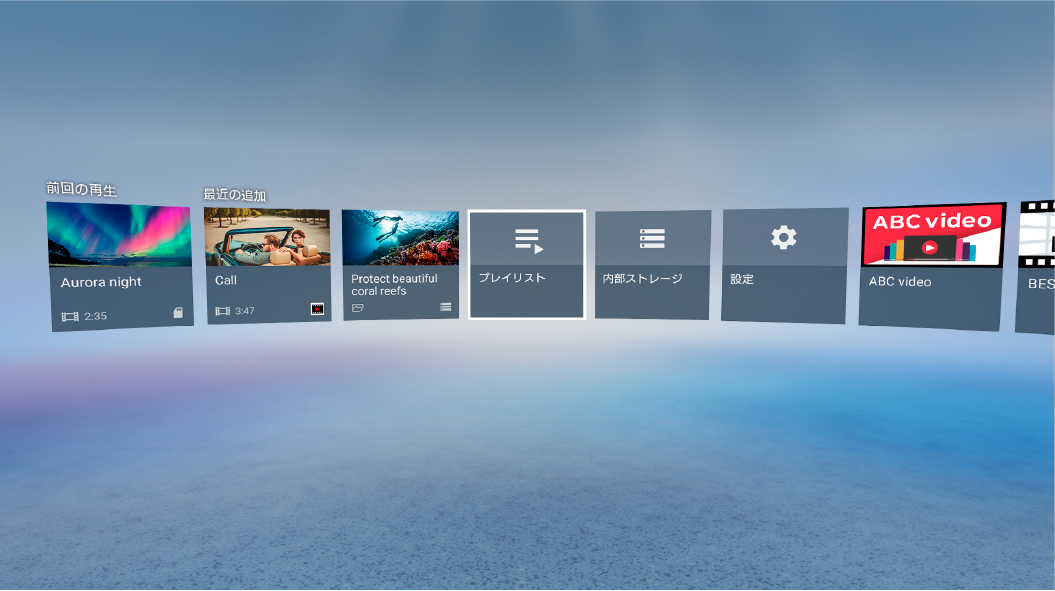Click the video app icon on Call card
Image resolution: width=1055 pixels, height=591 pixels.
tap(318, 309)
